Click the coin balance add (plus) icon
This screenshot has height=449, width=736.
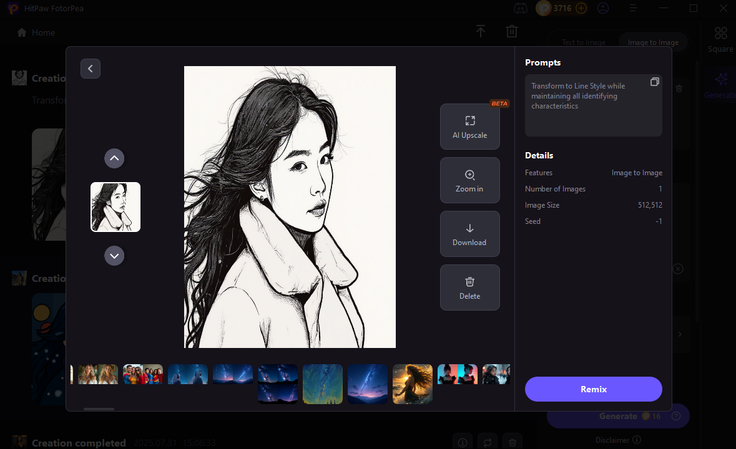(x=581, y=8)
